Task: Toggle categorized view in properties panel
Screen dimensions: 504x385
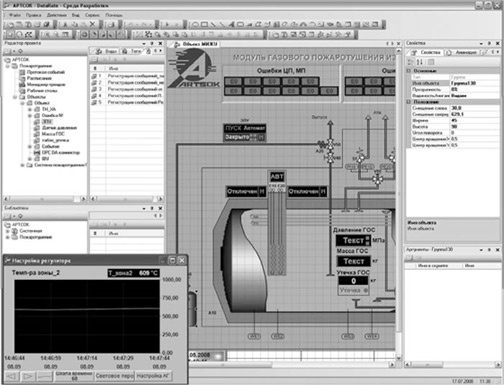Action: point(411,62)
